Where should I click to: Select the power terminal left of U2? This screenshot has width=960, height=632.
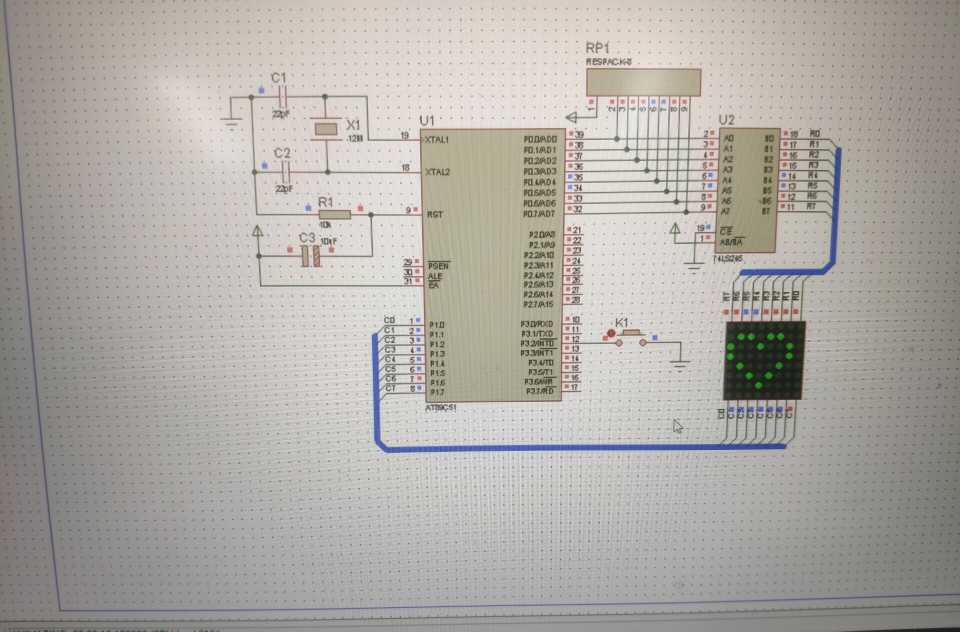coord(675,229)
